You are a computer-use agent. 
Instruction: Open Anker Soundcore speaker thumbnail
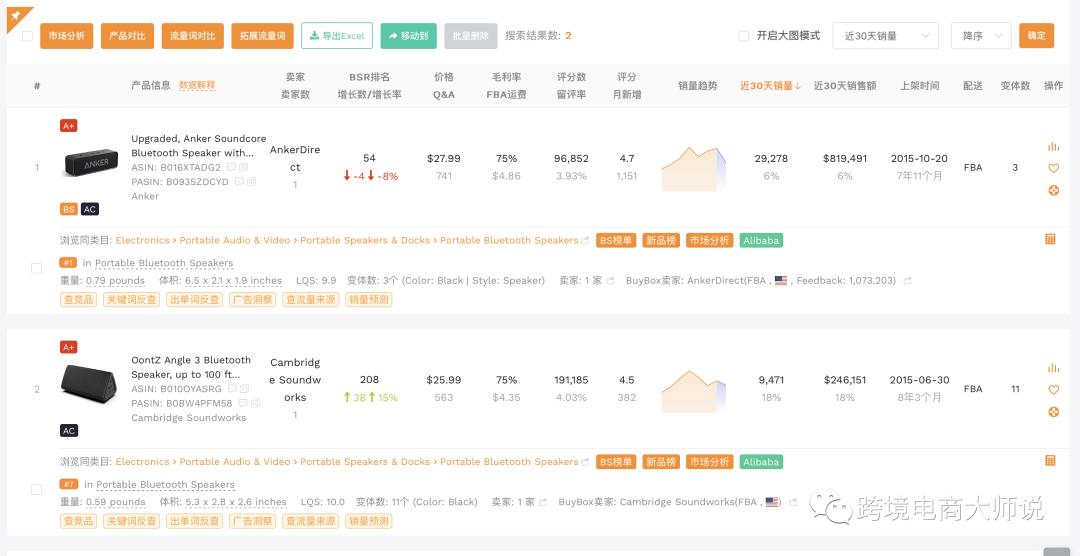point(91,163)
